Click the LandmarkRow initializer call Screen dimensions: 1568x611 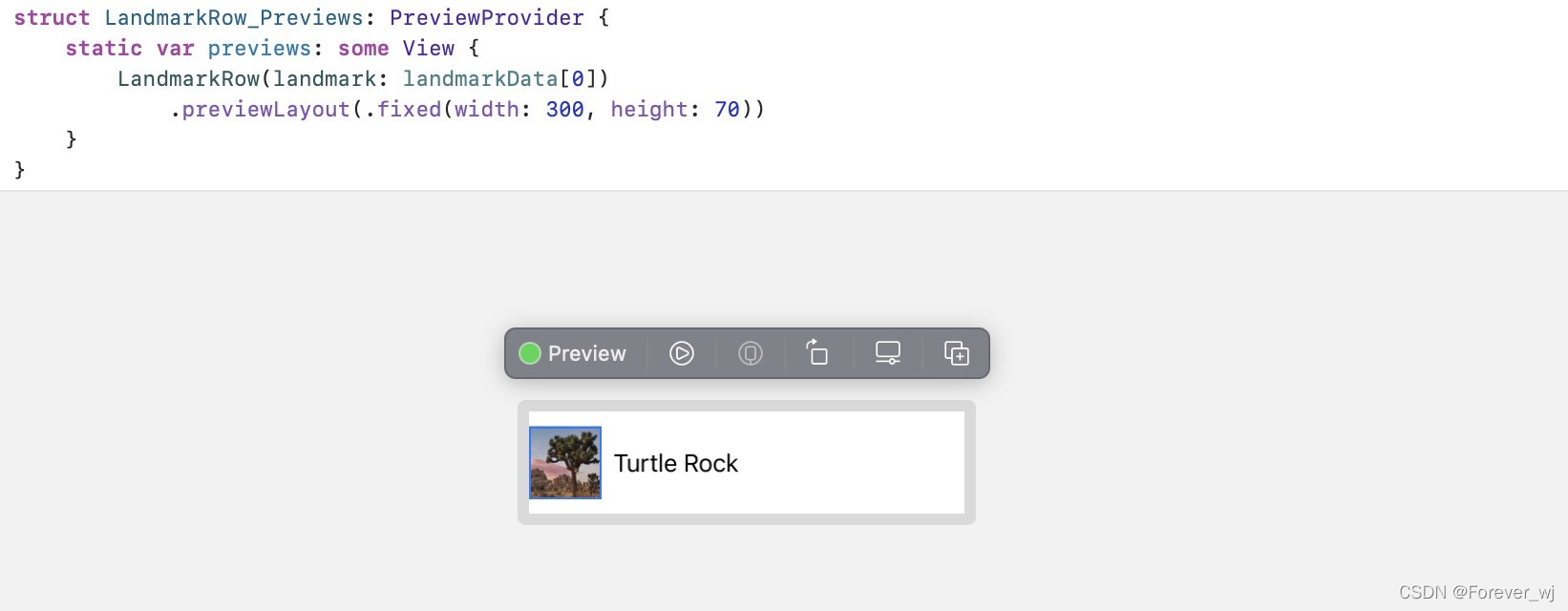tap(189, 79)
